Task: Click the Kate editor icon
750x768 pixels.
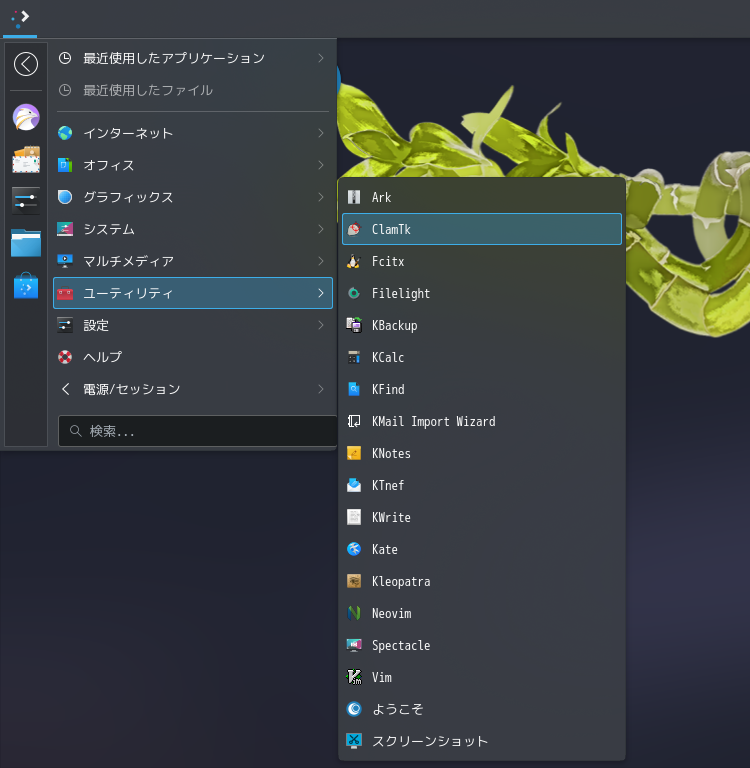Action: tap(354, 550)
